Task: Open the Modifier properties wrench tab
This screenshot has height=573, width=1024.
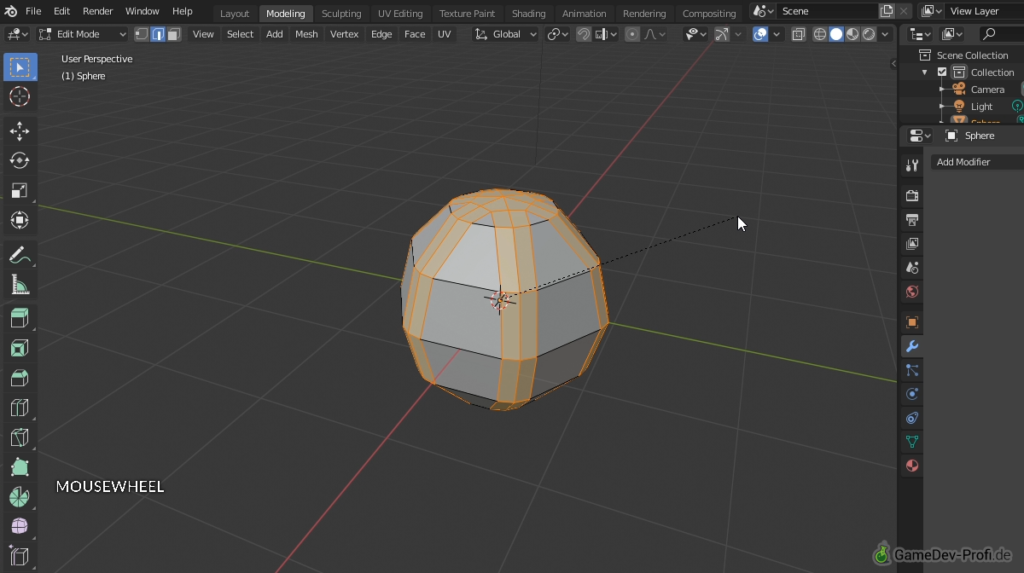Action: click(912, 346)
